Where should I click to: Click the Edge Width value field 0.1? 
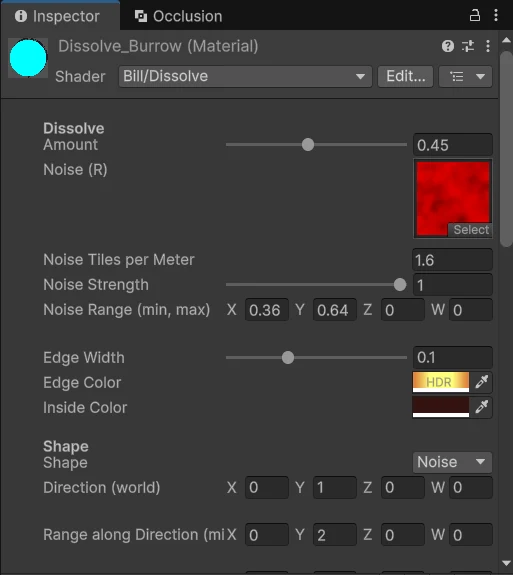pos(452,357)
